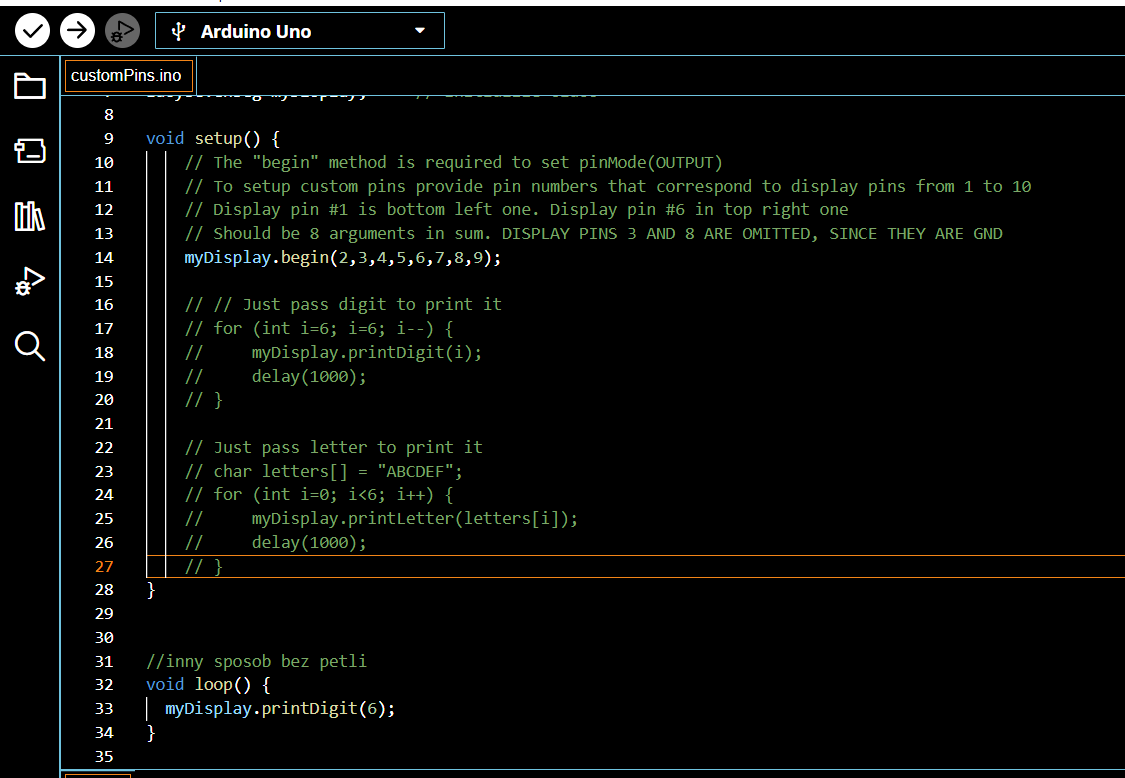The image size is (1125, 778).
Task: Click comment about the "begin" method on line 10
Action: tap(453, 162)
